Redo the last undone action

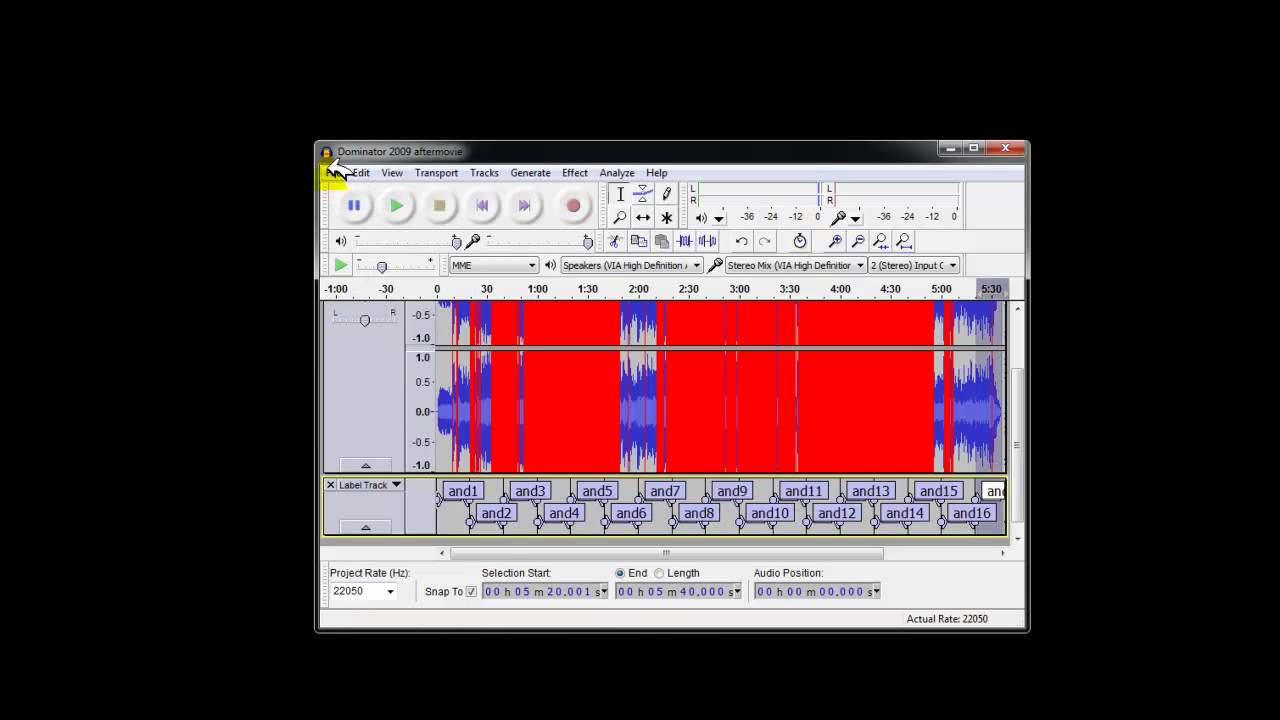(x=764, y=241)
